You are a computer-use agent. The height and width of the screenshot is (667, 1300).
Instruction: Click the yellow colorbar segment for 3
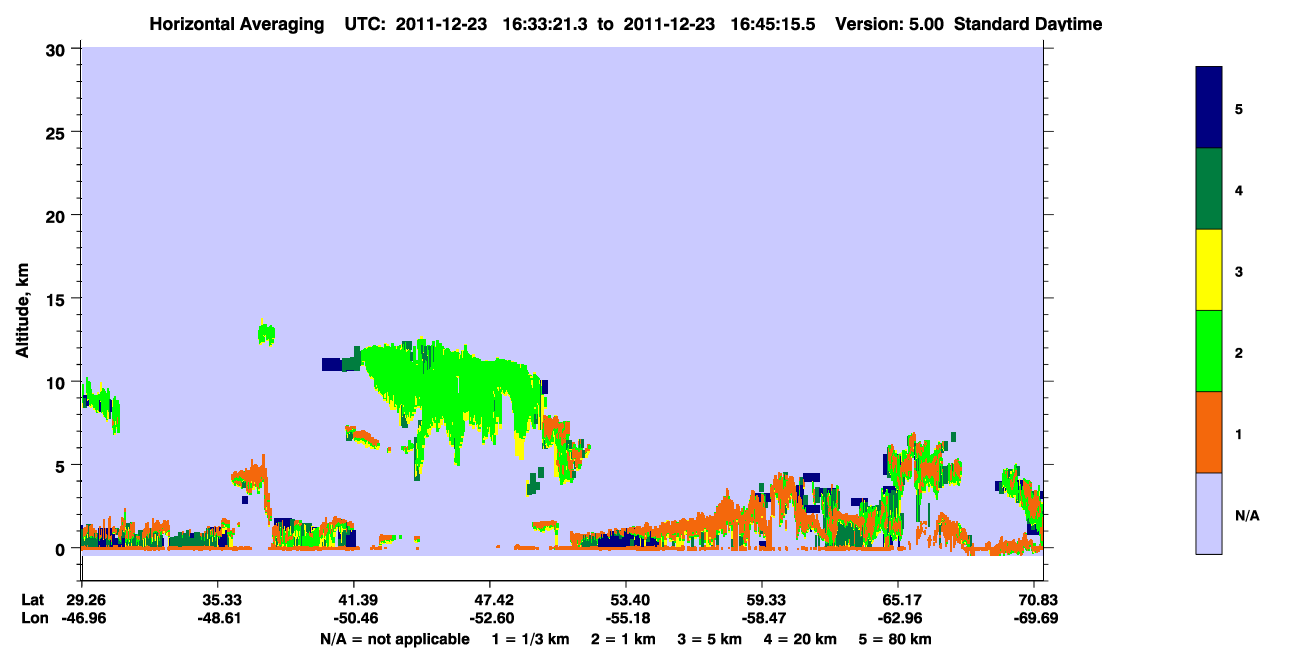[x=1209, y=270]
